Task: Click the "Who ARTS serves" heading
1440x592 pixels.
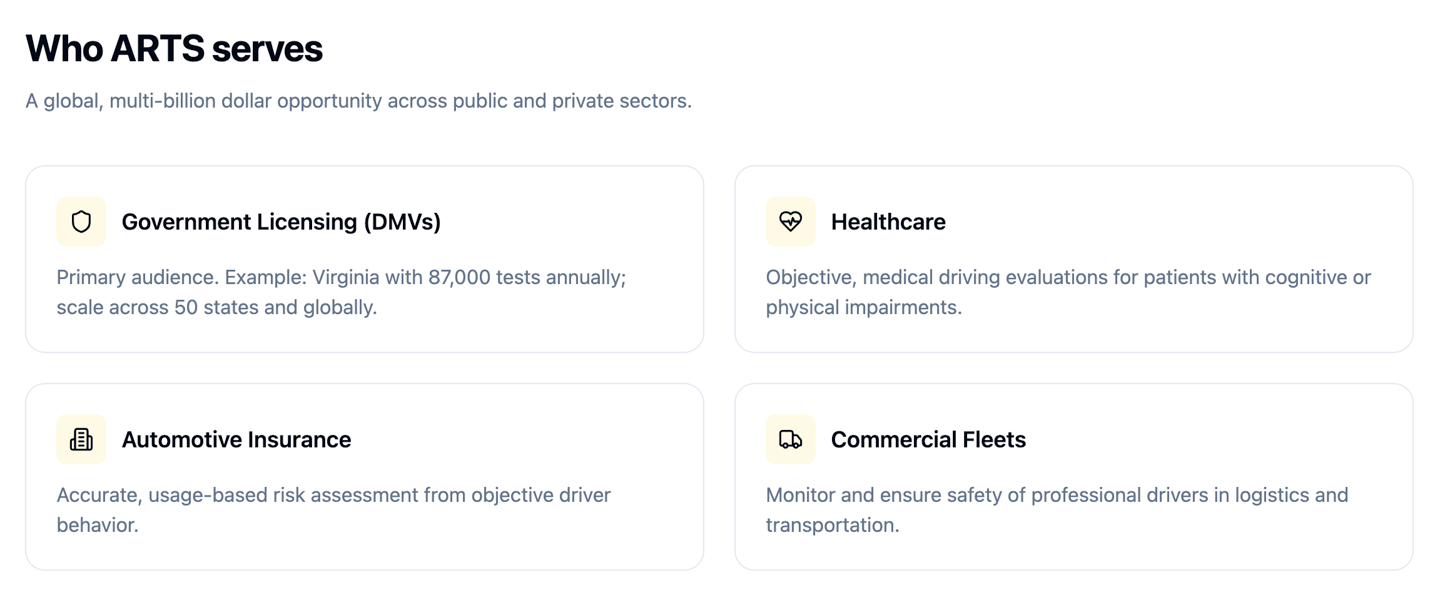Action: coord(174,48)
